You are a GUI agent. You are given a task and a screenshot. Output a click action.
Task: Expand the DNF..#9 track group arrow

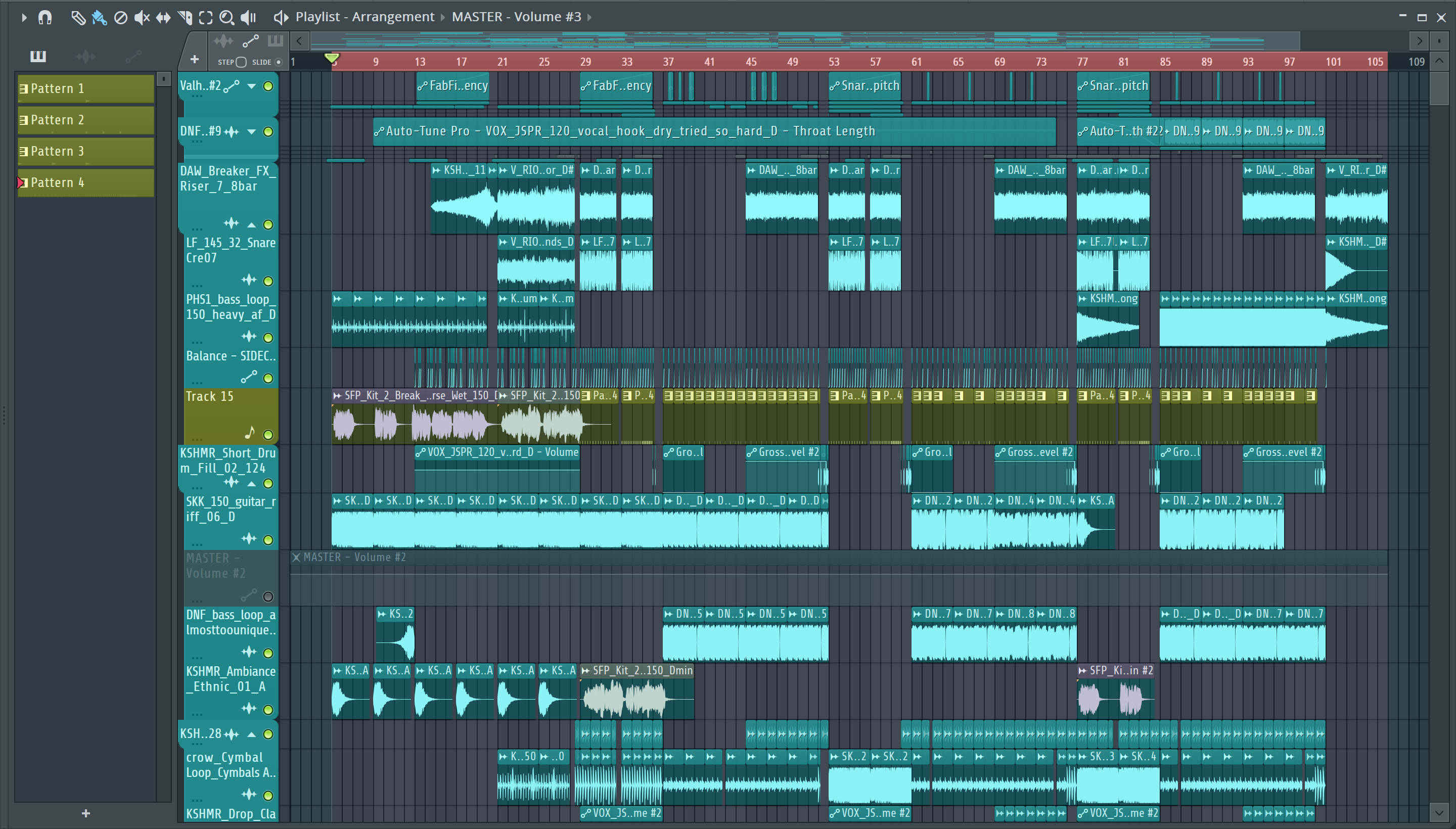click(x=251, y=131)
